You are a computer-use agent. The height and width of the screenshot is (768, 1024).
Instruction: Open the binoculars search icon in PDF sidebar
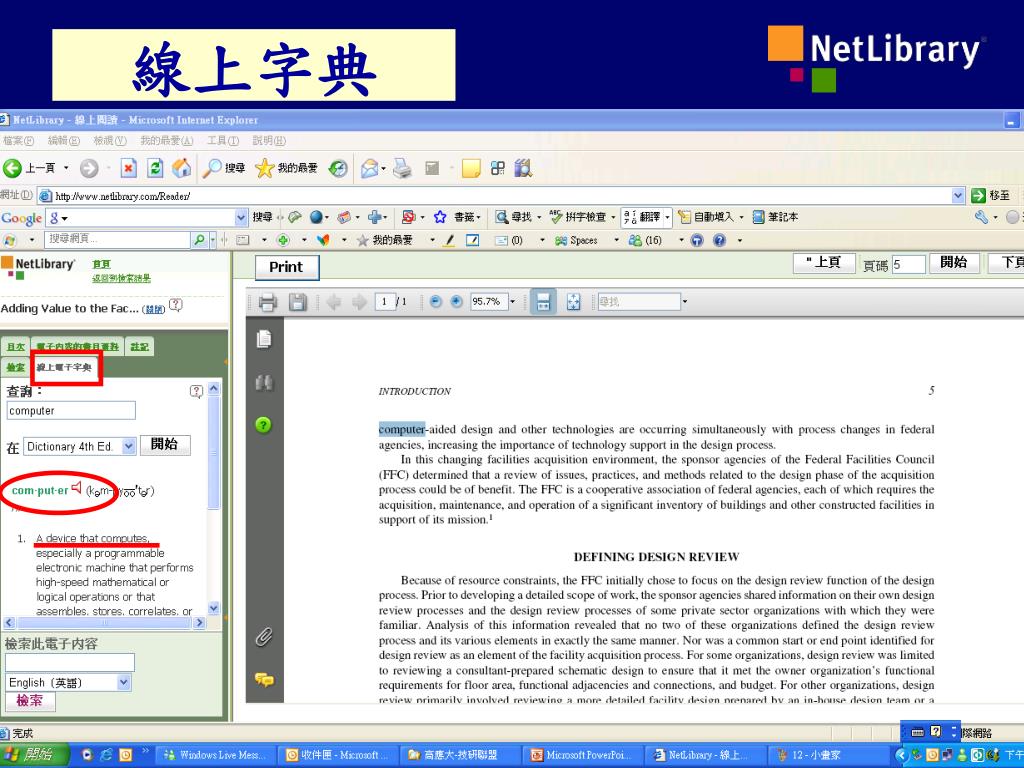point(264,383)
